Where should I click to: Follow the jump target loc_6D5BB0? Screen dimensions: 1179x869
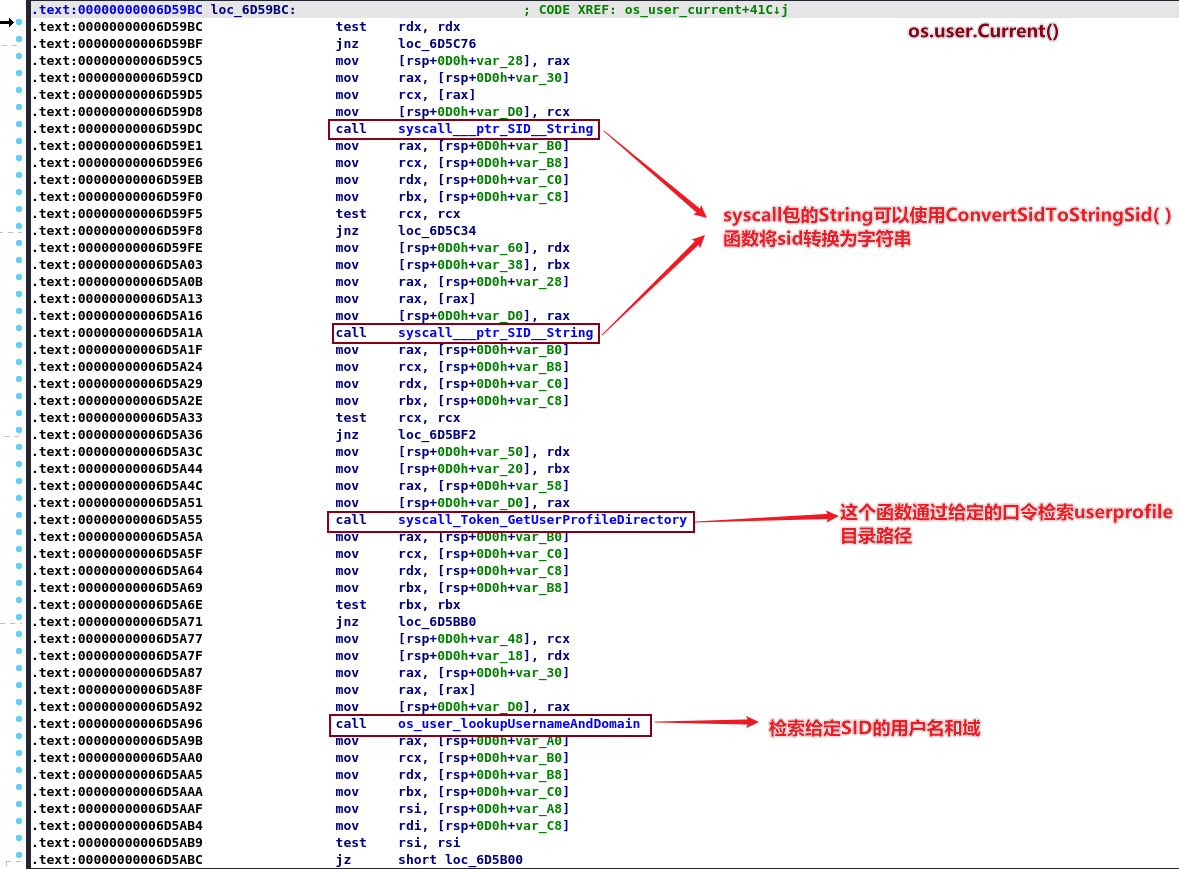tap(437, 622)
